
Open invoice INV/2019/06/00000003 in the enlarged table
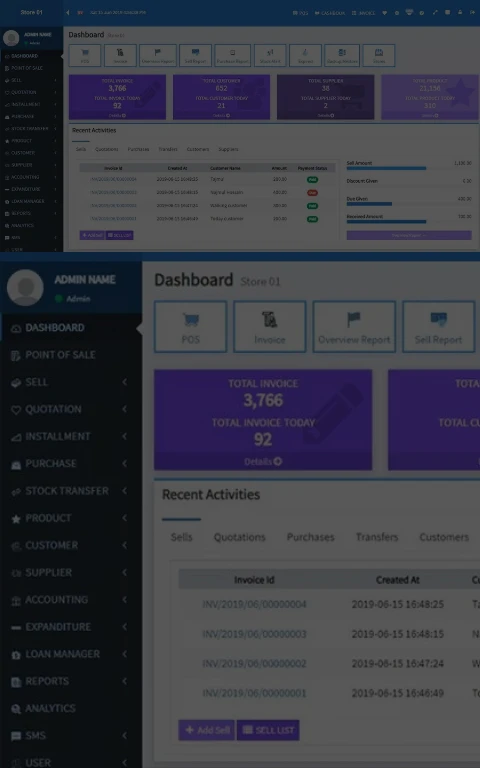click(254, 634)
